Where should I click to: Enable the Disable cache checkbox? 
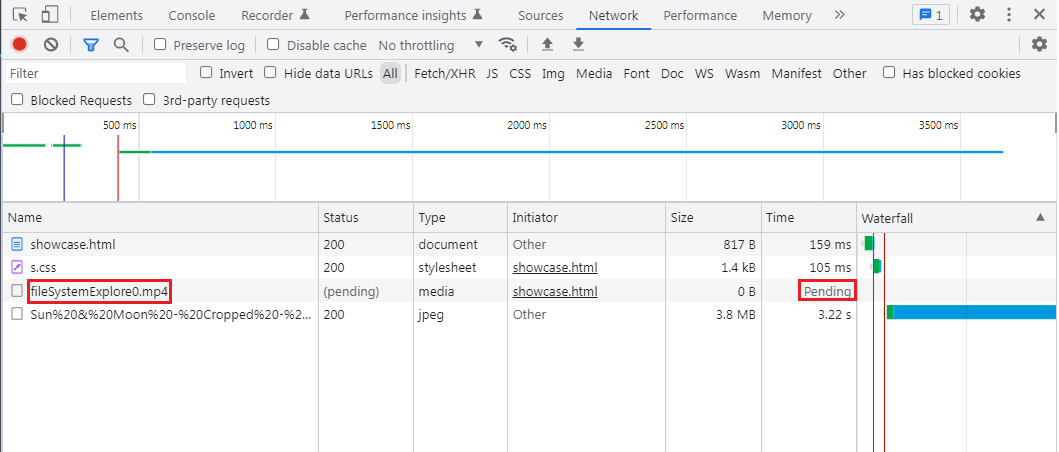tap(273, 45)
